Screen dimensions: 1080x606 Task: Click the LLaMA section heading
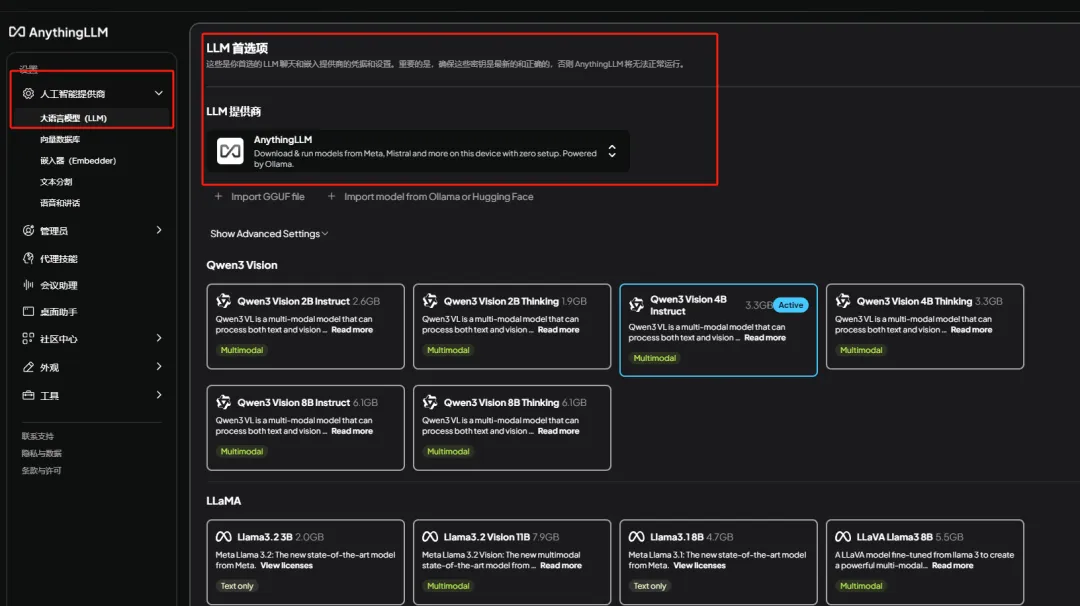click(224, 501)
